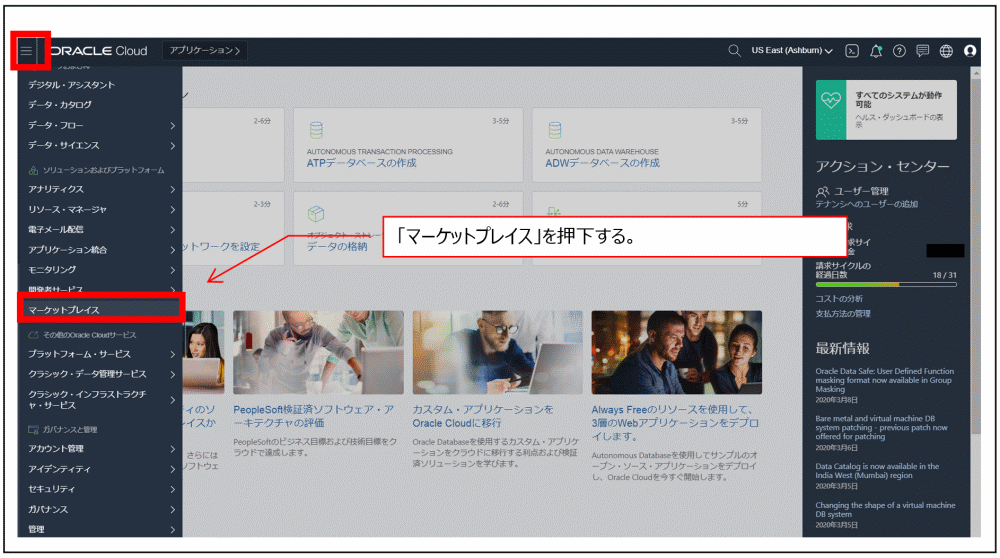Viewport: 1000px width, 558px height.
Task: Click ATPデータベースの作成 link
Action: pyautogui.click(x=361, y=163)
